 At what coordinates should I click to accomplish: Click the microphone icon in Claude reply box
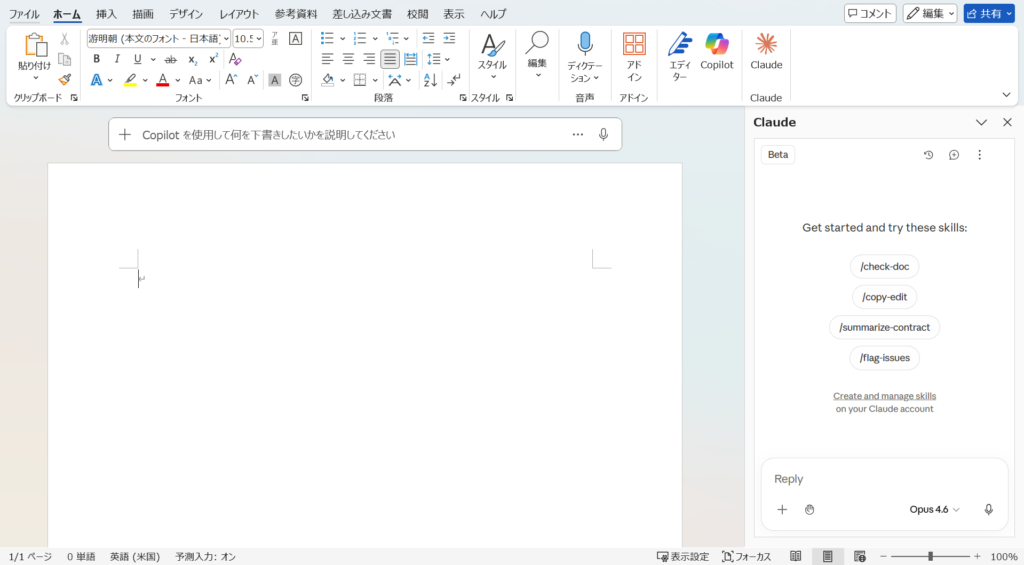tap(988, 509)
